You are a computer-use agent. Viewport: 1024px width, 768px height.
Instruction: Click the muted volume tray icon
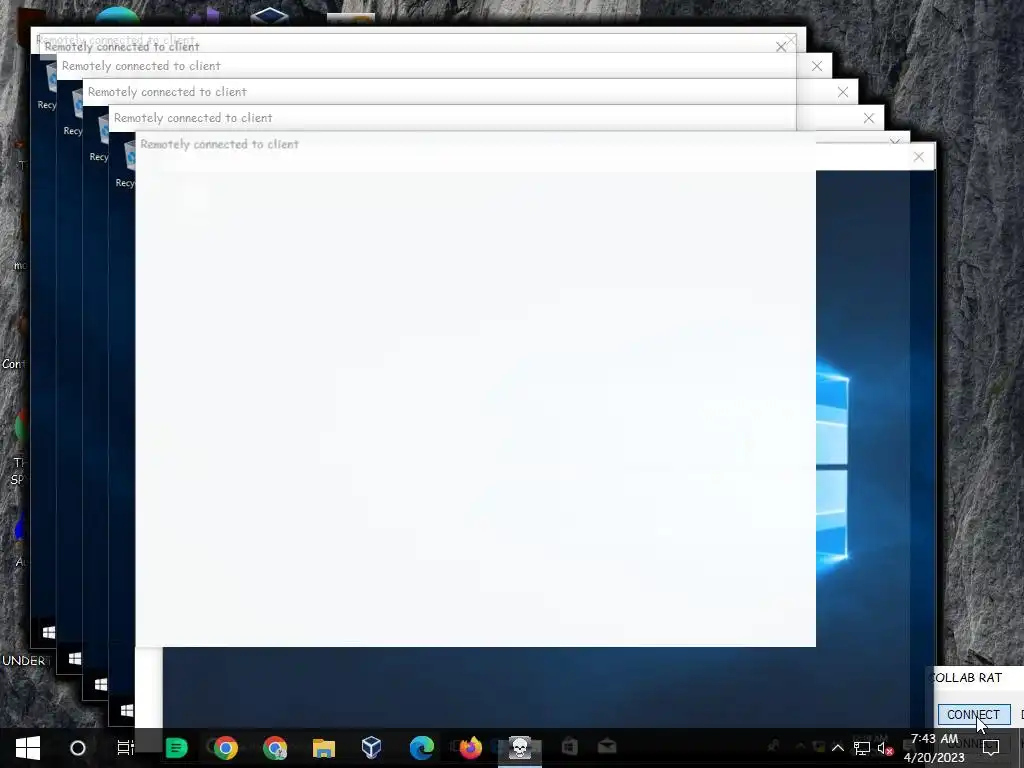point(886,748)
